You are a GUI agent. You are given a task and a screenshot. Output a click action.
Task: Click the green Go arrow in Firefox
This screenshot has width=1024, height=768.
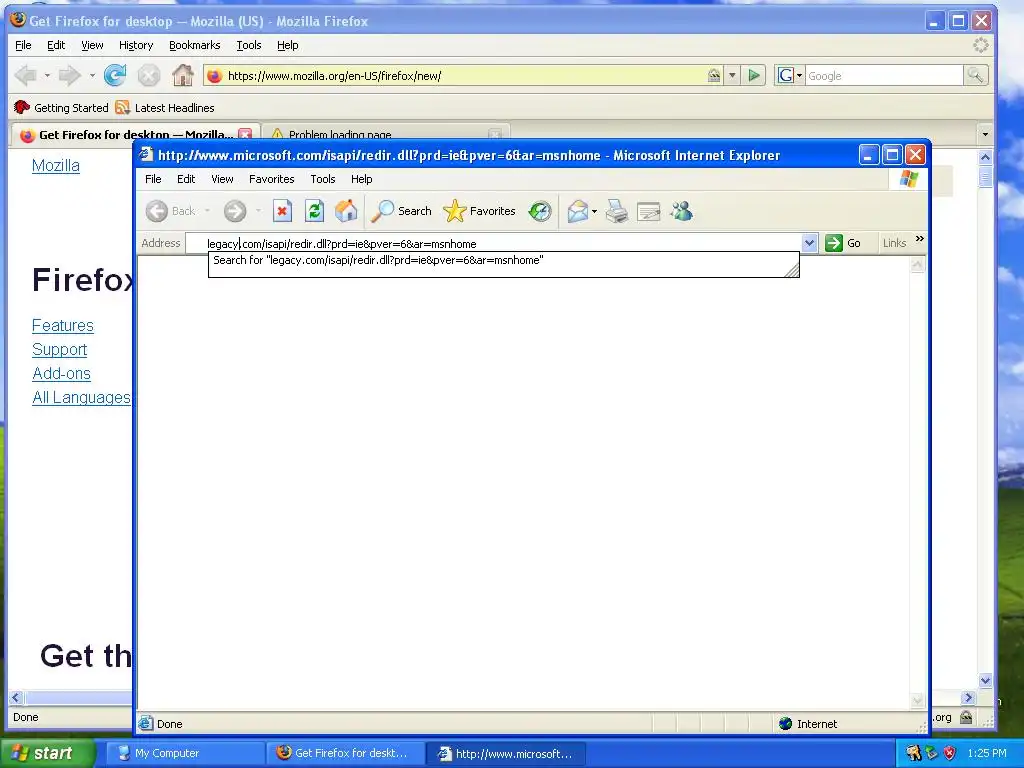pyautogui.click(x=754, y=75)
